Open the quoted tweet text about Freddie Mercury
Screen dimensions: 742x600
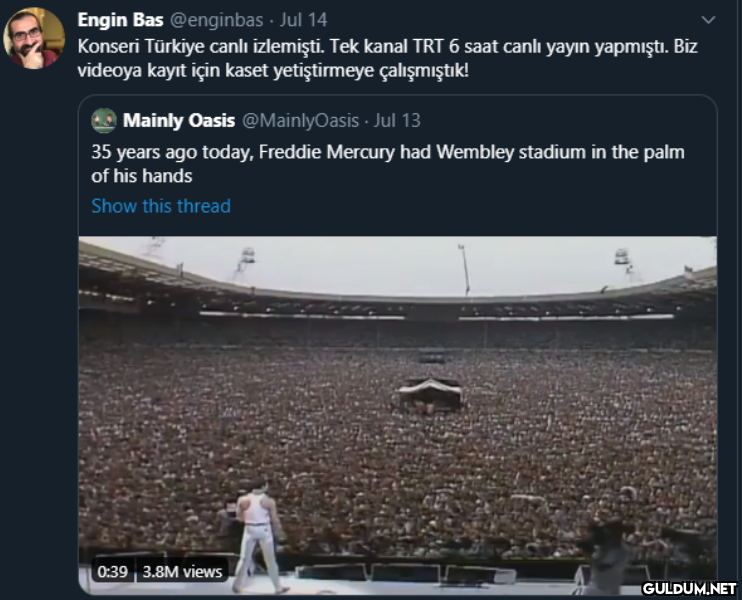388,164
